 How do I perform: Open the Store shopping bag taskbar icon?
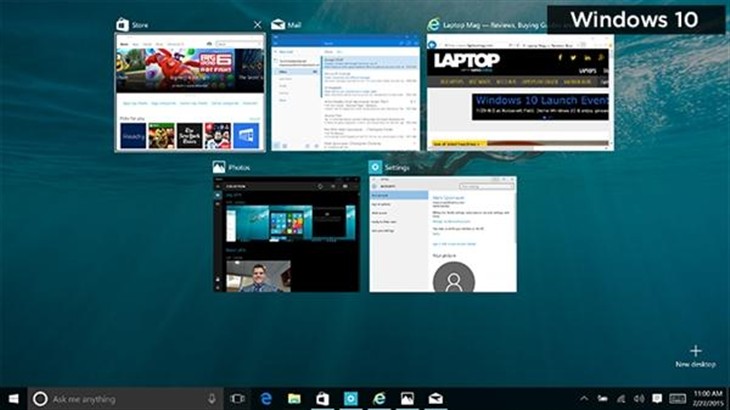point(322,399)
